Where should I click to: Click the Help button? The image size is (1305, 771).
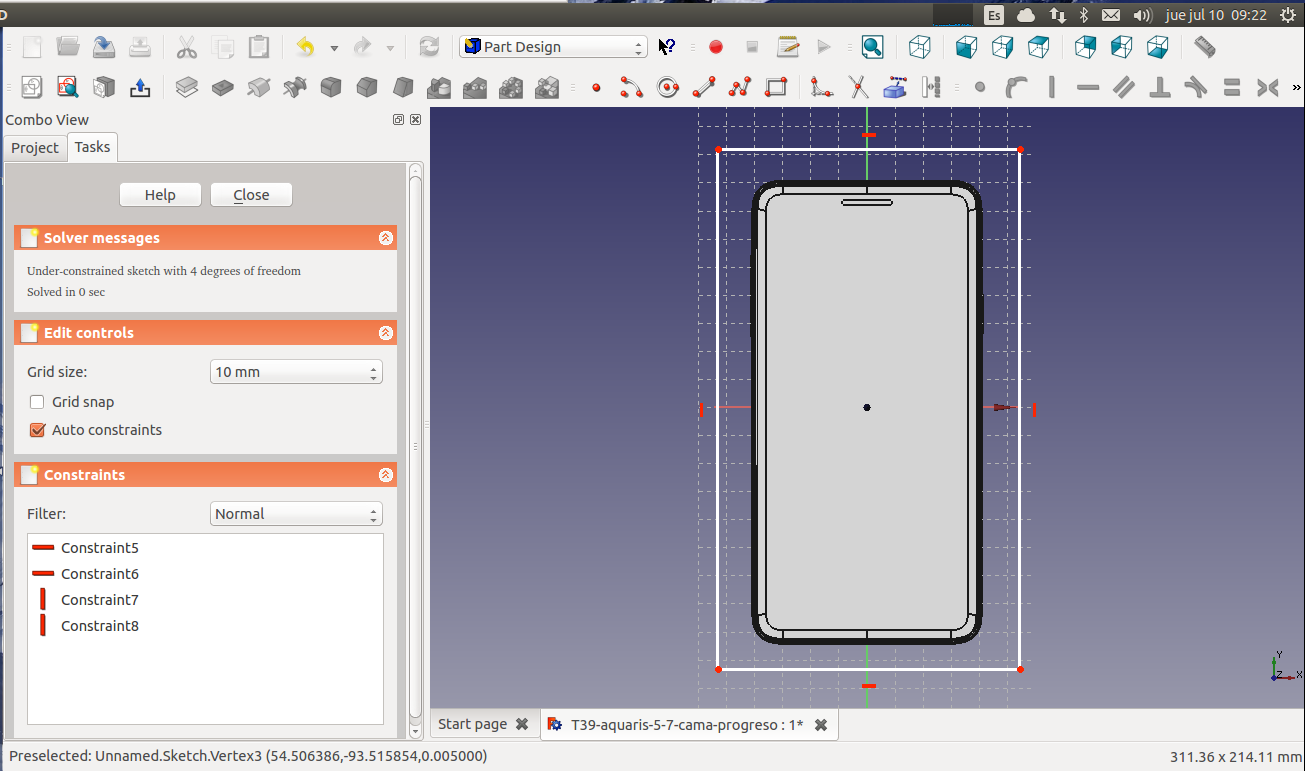tap(160, 195)
